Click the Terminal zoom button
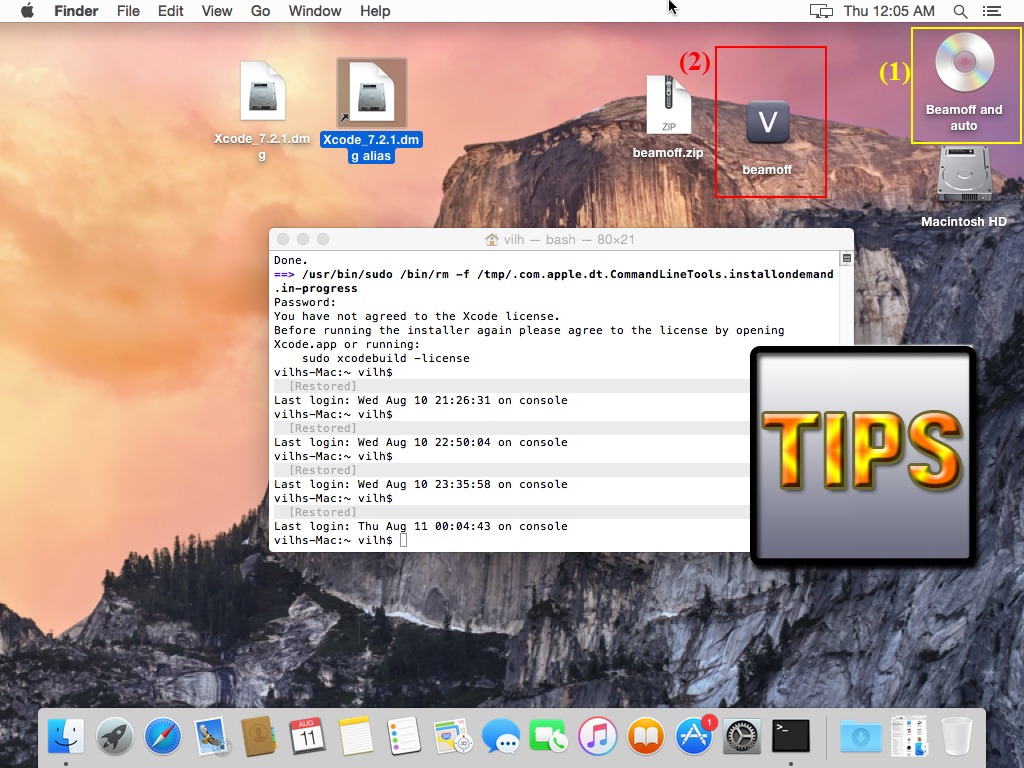Screen dimensions: 1024x768 pos(323,240)
